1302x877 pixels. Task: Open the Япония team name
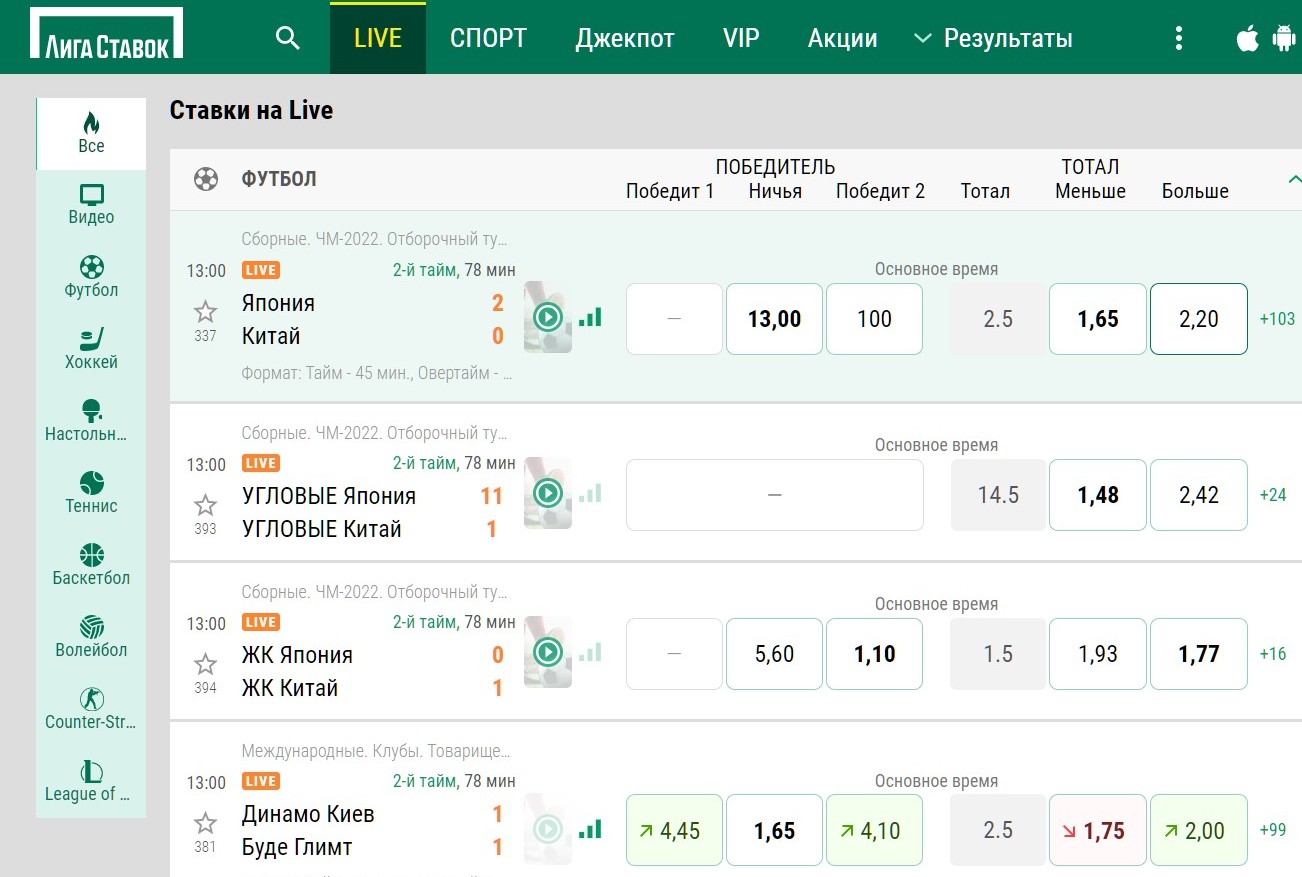[x=278, y=303]
